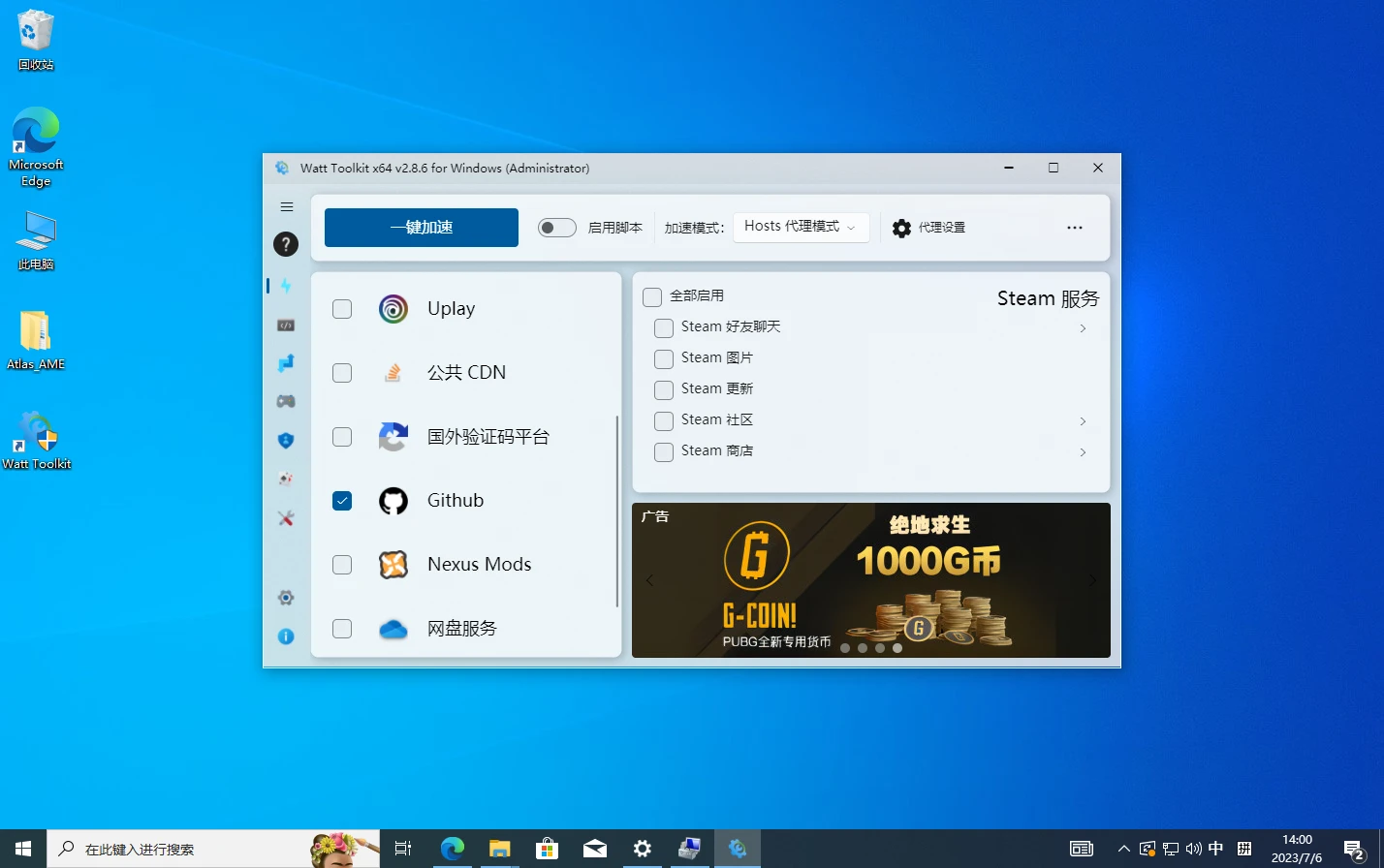Click the Uplay swirl logo
Screen dimensions: 1384x868
(393, 309)
